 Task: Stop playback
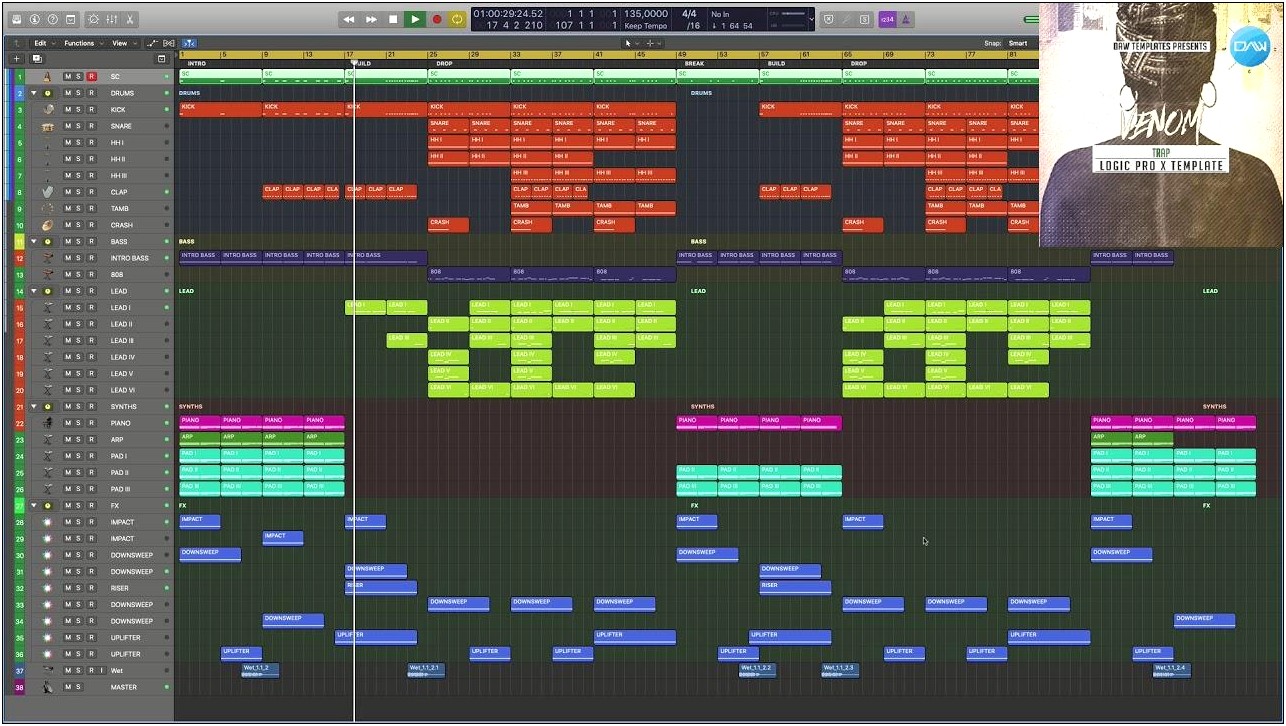393,19
